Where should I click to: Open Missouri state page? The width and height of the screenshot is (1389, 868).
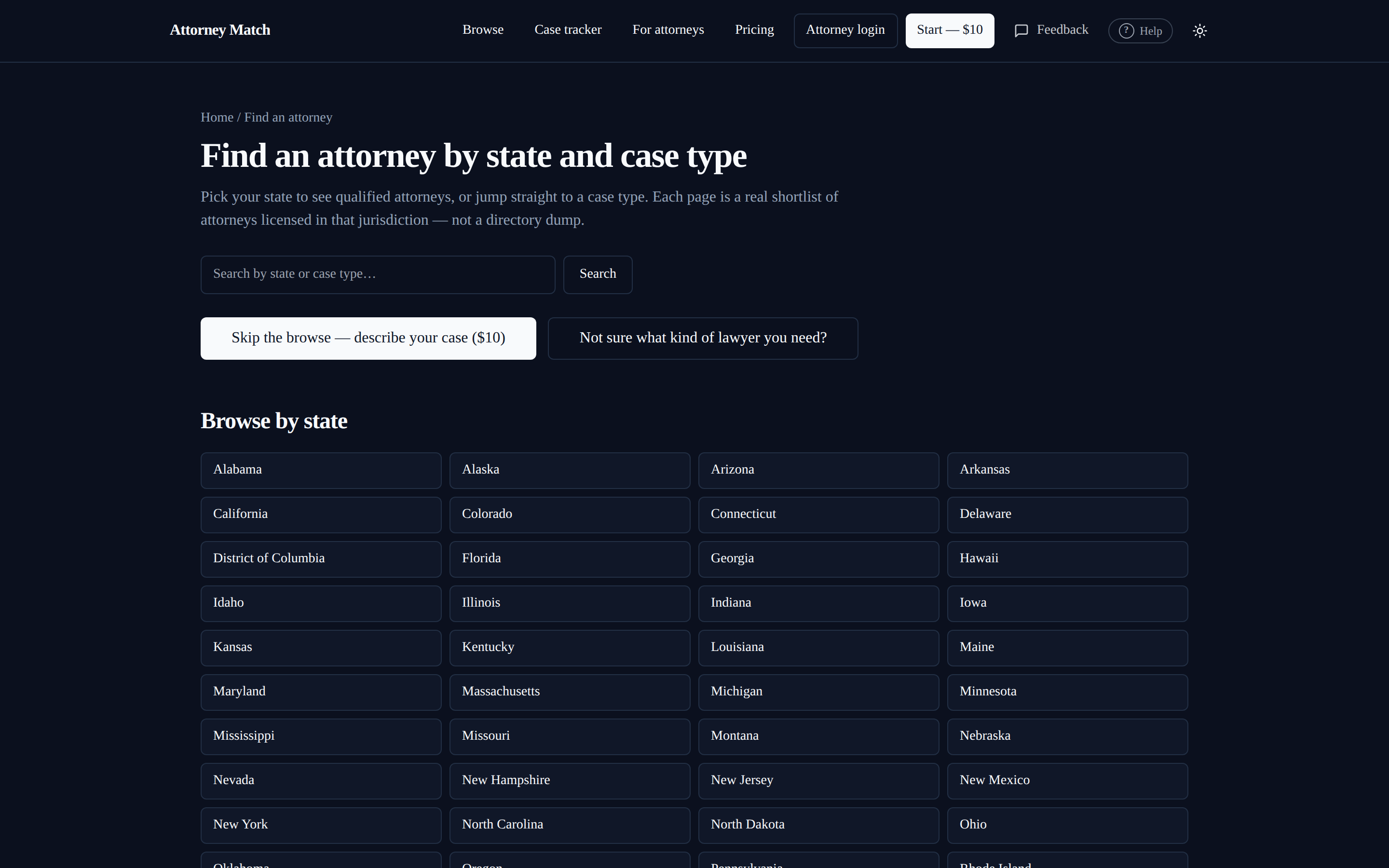click(570, 736)
